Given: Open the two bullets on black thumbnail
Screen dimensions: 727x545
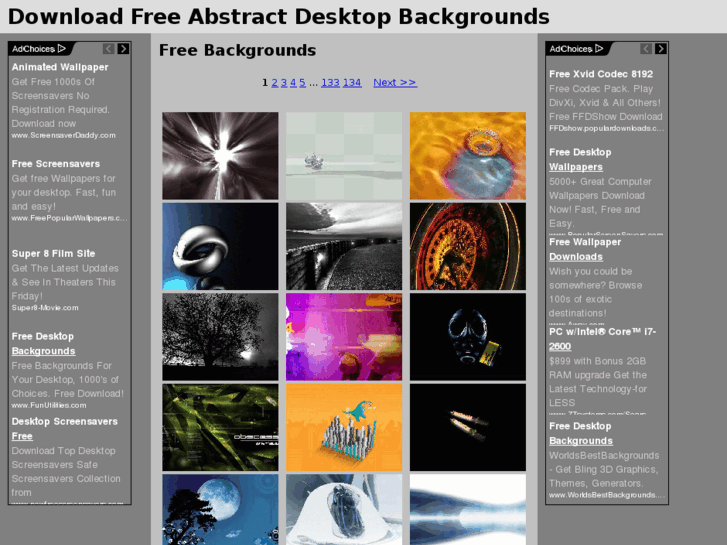Looking at the screenshot, I should (x=468, y=427).
